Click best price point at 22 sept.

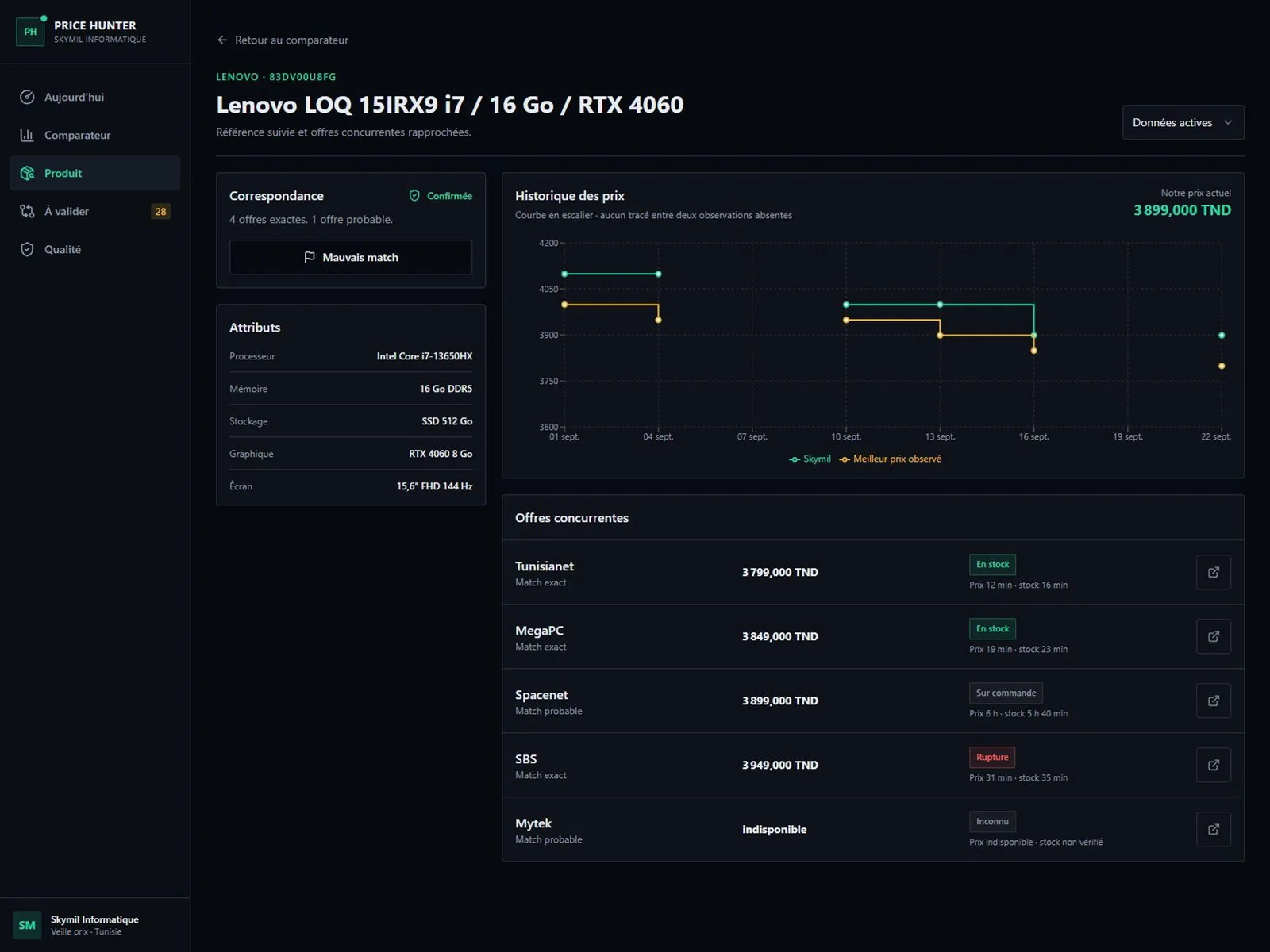click(x=1222, y=366)
